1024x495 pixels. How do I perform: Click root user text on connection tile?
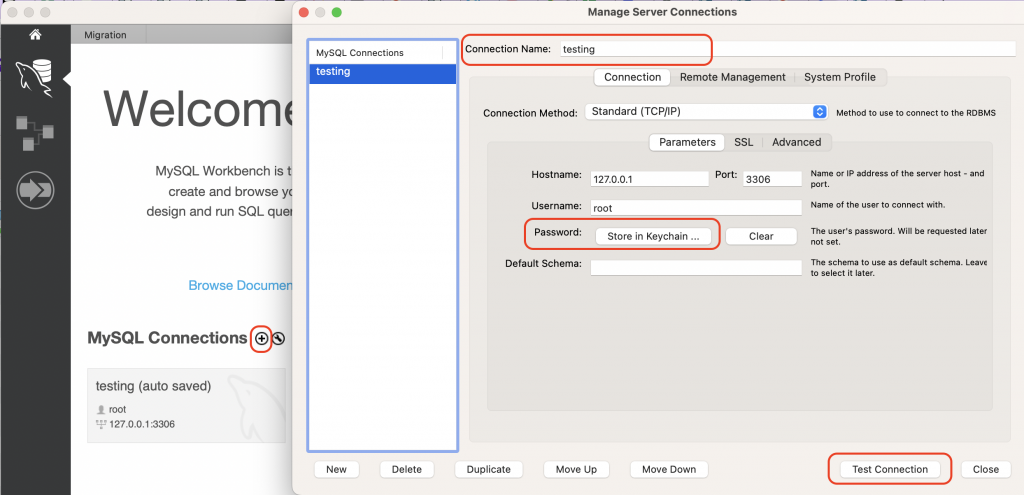click(x=118, y=409)
